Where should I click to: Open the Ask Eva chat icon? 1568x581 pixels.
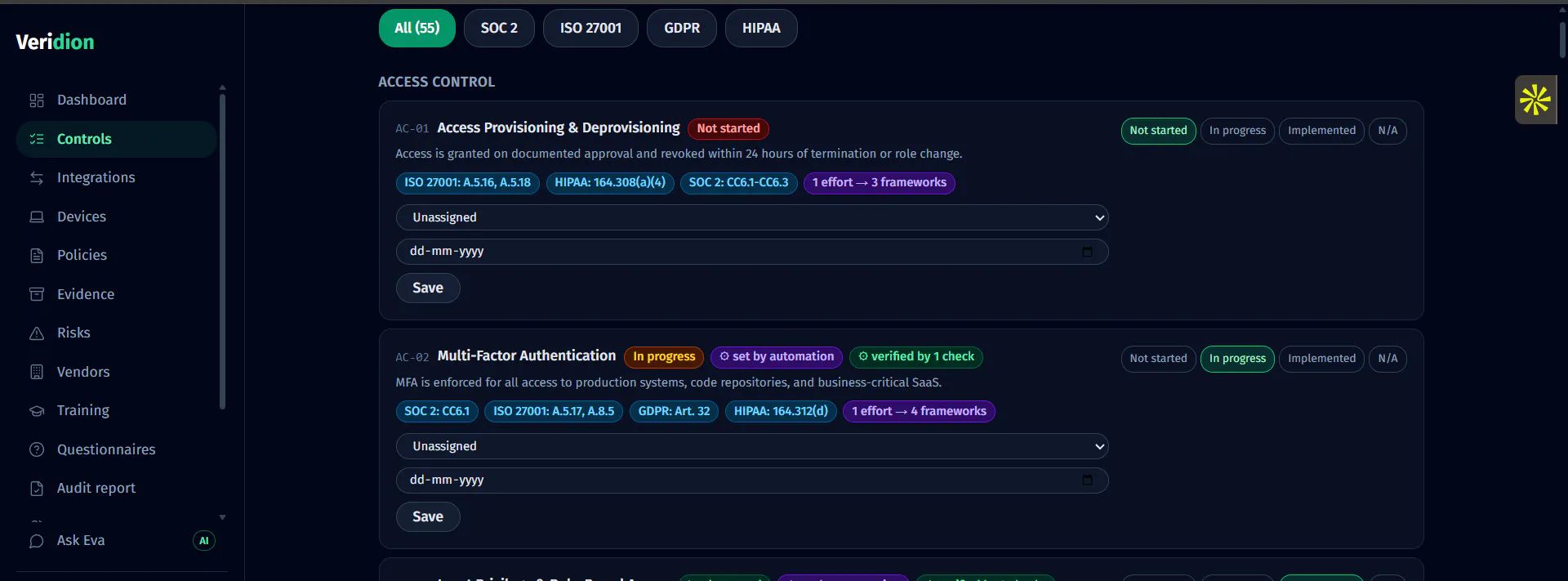pyautogui.click(x=37, y=541)
